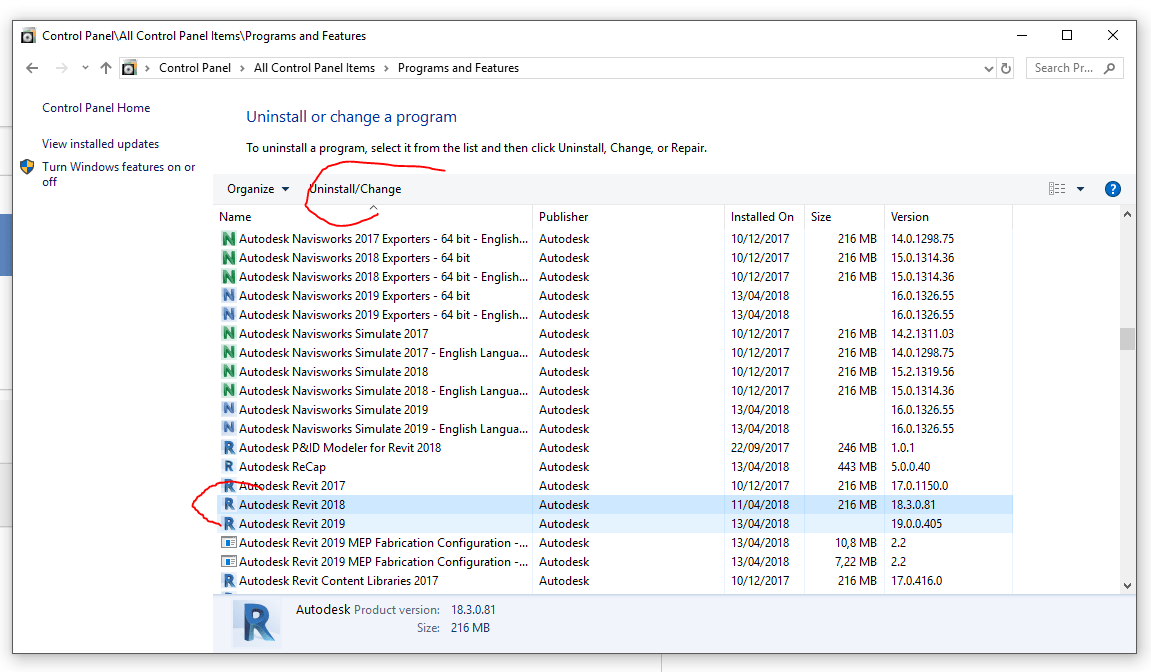
Task: Select Navisworks Simulate 2018 - English Language row
Action: coord(615,391)
